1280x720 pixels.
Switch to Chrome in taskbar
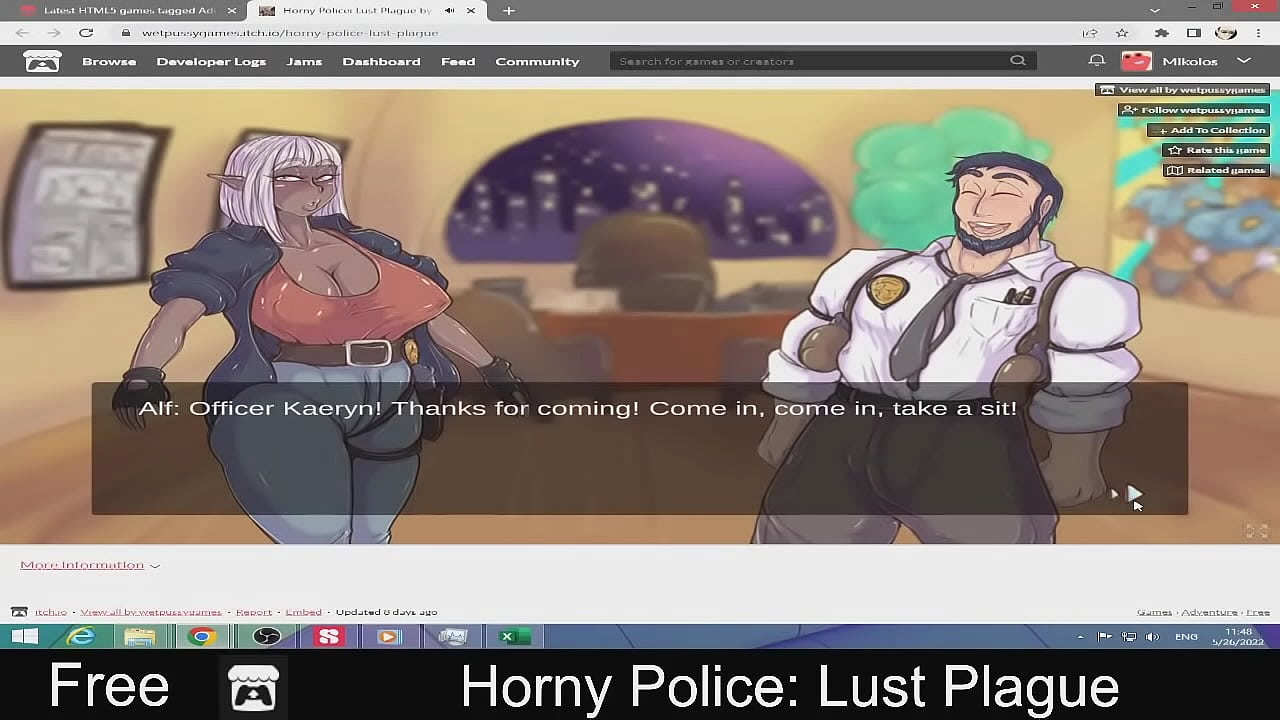201,636
